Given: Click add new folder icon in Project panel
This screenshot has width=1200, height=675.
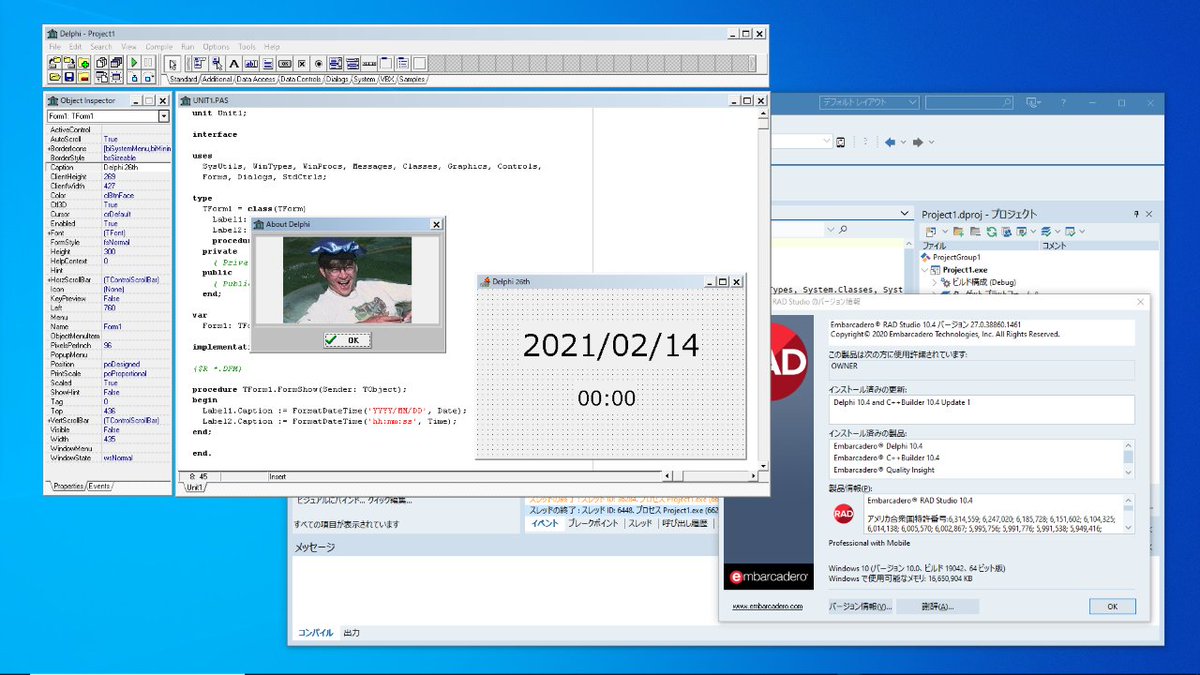Looking at the screenshot, I should coord(958,231).
